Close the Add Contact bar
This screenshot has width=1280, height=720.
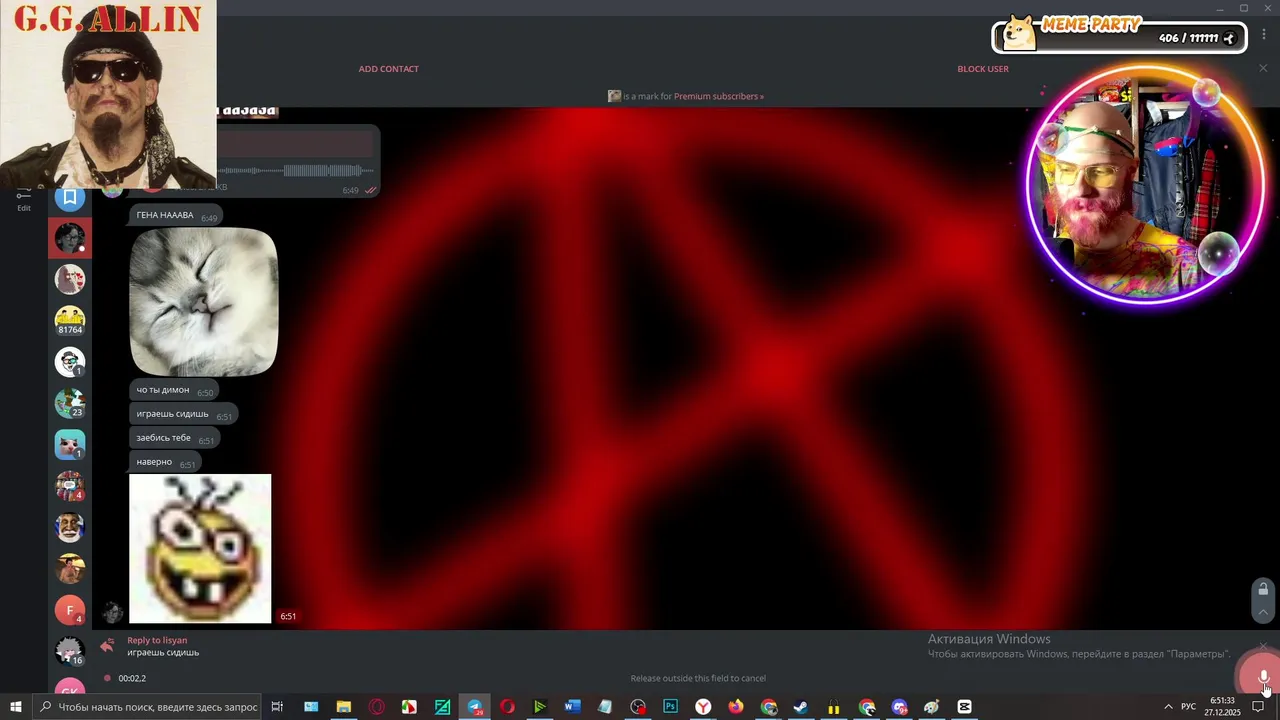(1263, 68)
